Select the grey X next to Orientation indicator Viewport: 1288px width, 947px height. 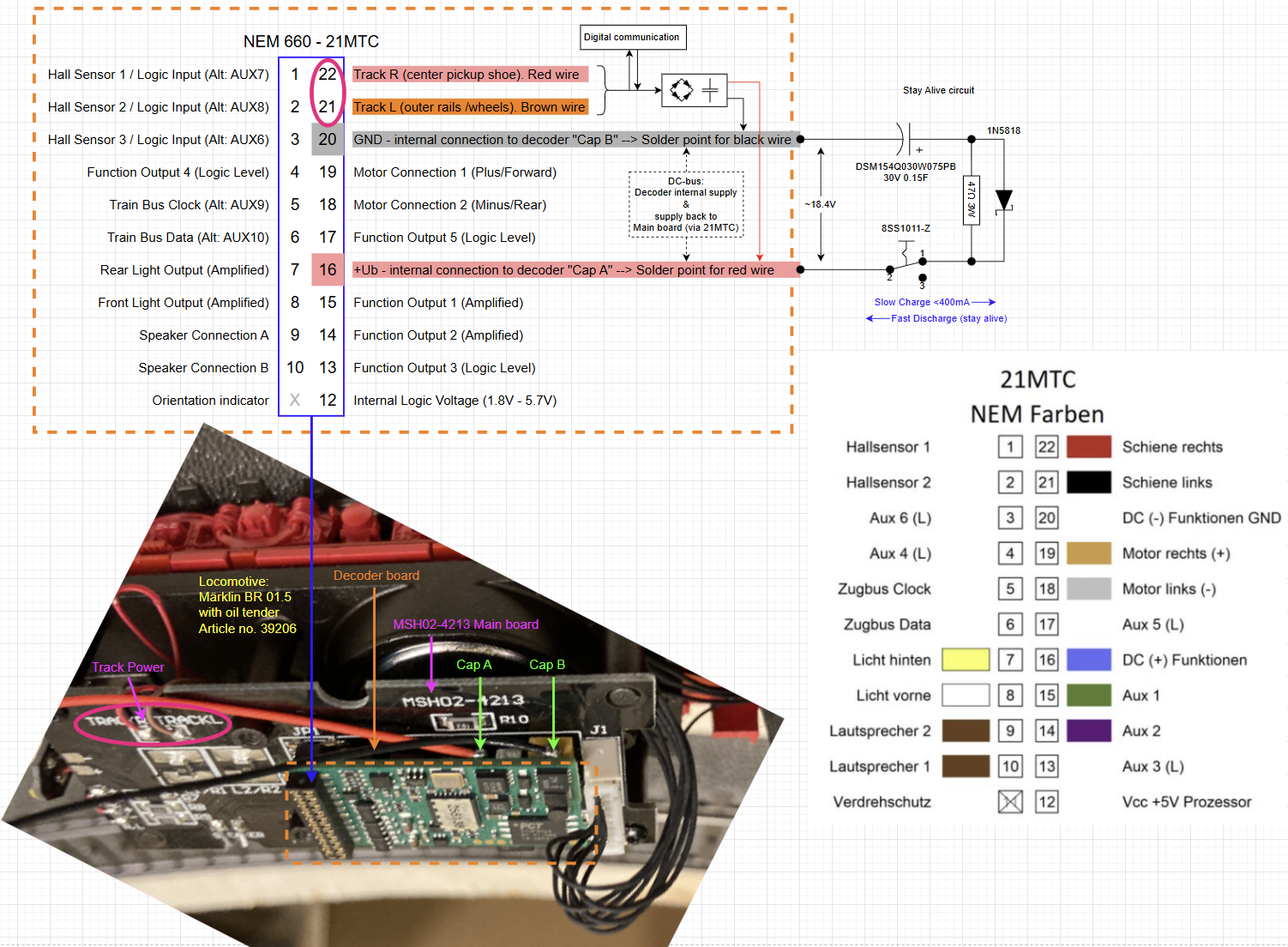pos(295,401)
